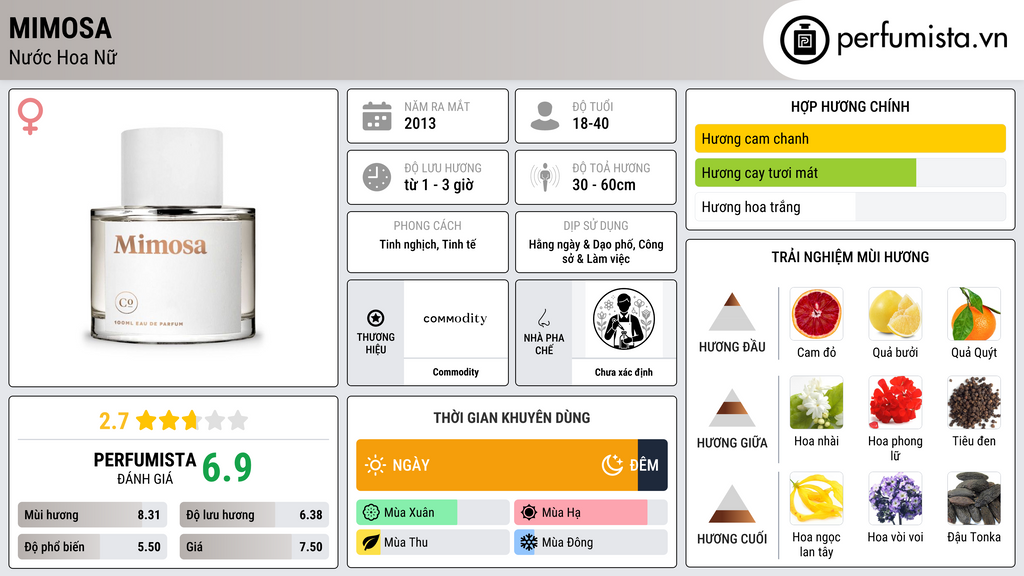Click the Mimosa perfume bottle image
The width and height of the screenshot is (1024, 576).
click(x=173, y=235)
